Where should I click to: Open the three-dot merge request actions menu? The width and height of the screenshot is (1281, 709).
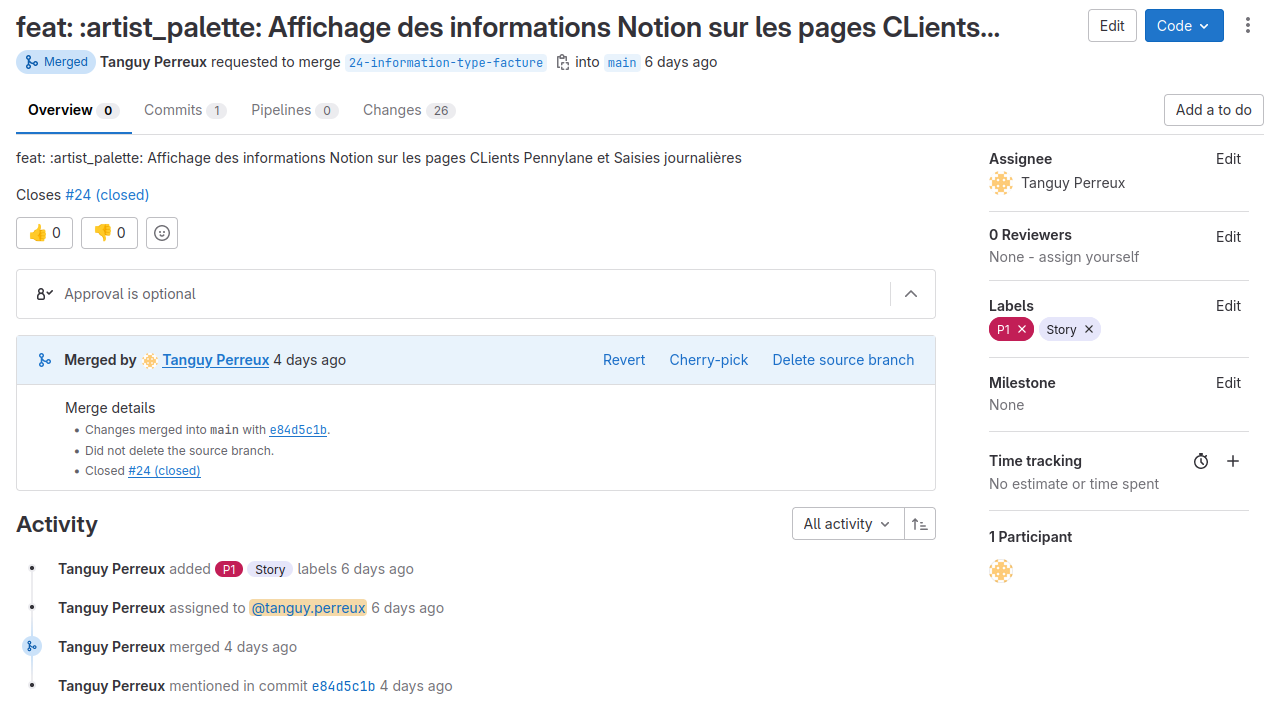point(1247,26)
